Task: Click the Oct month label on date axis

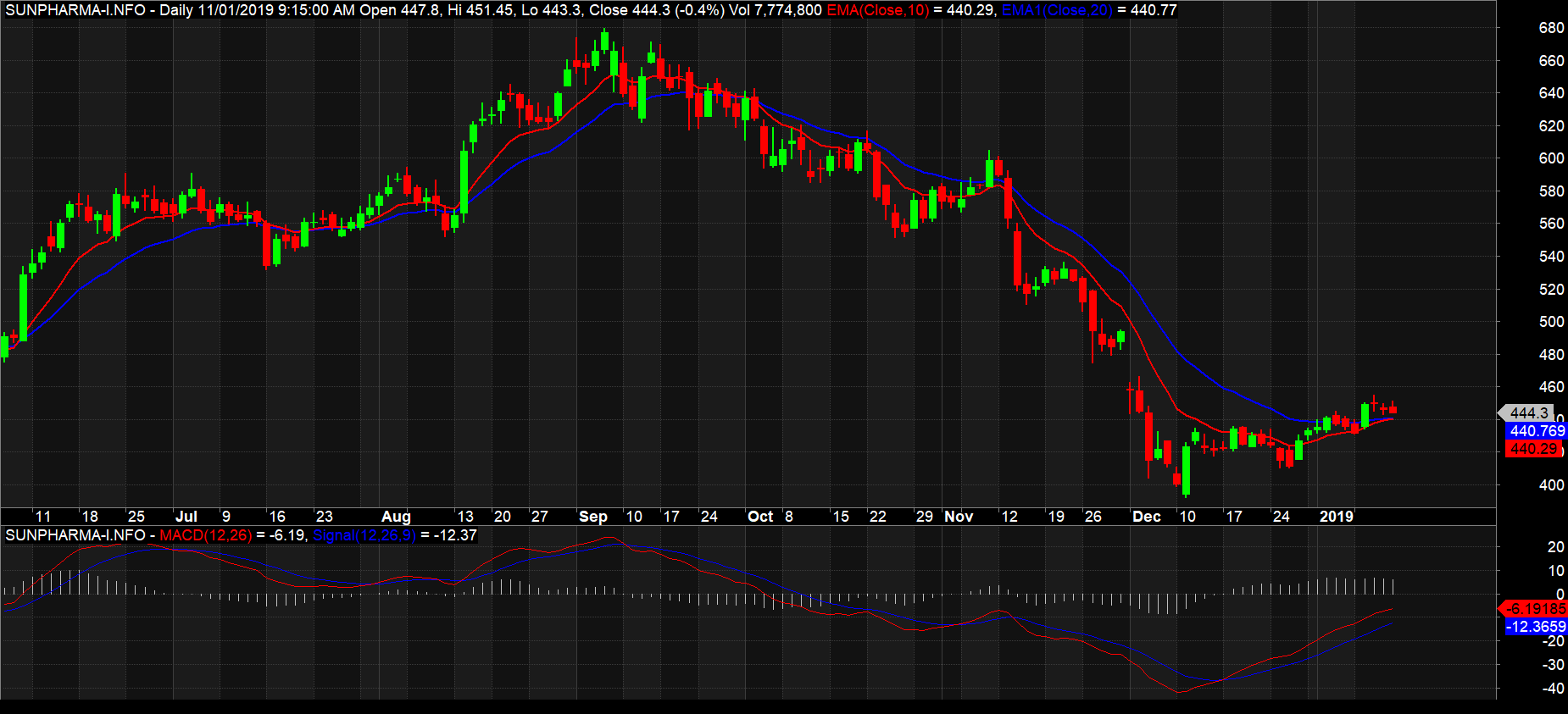Action: (760, 517)
